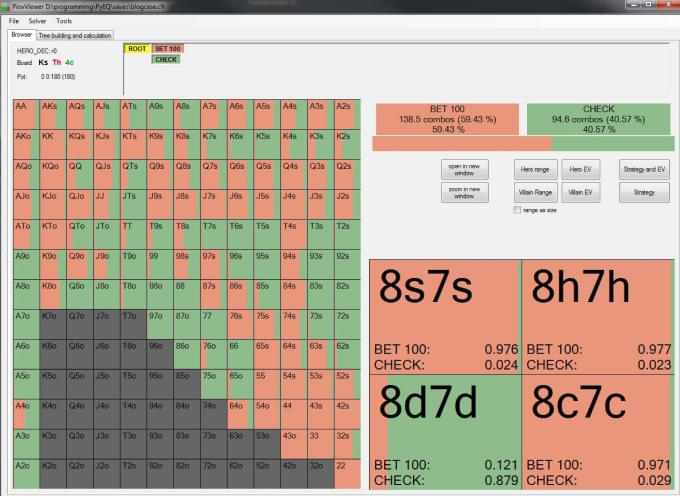Click the orange BET 100 summary box
Viewport: 680px width, 496px height.
click(445, 118)
